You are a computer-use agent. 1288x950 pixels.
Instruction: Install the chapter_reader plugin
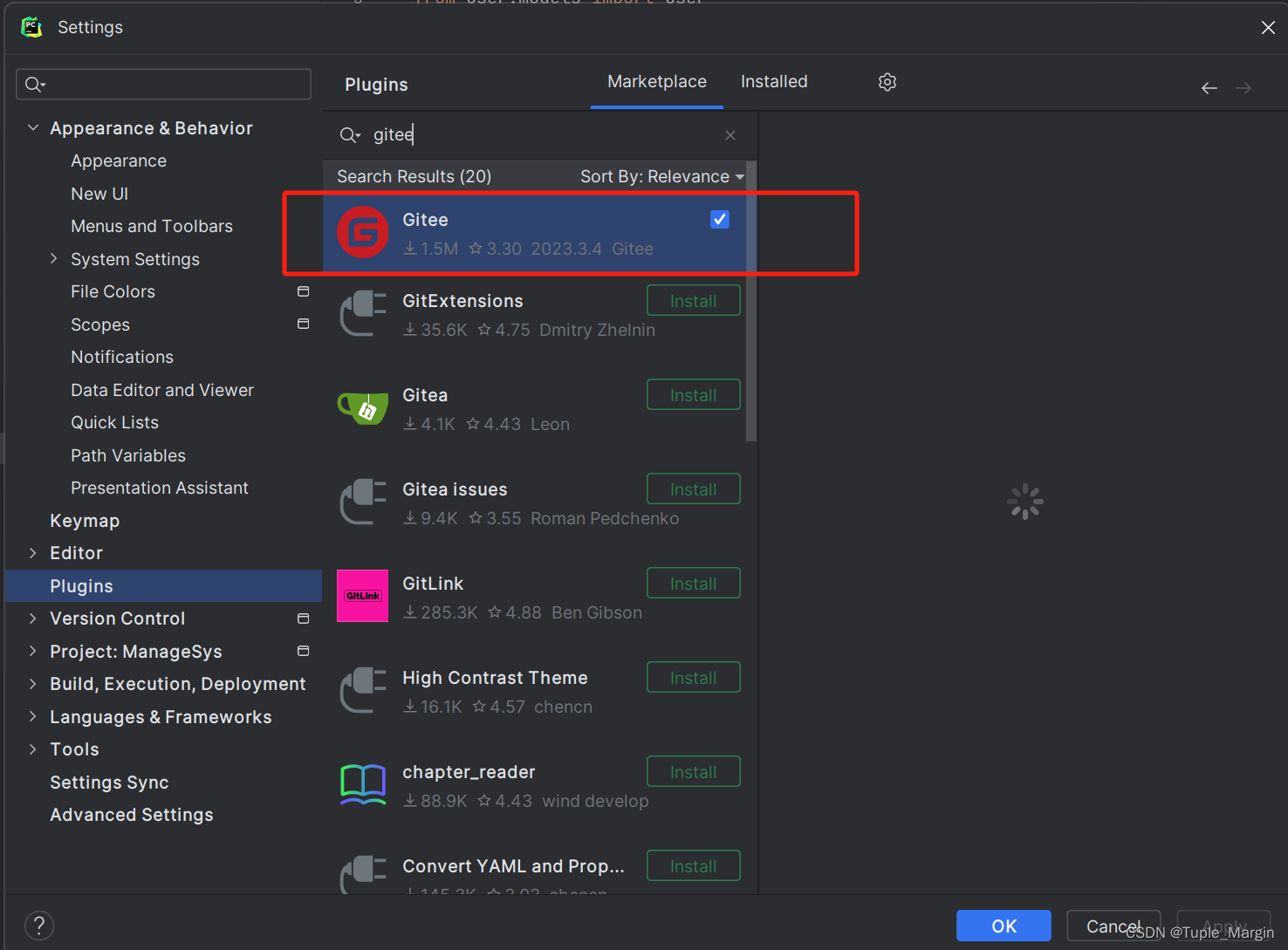[x=694, y=772]
